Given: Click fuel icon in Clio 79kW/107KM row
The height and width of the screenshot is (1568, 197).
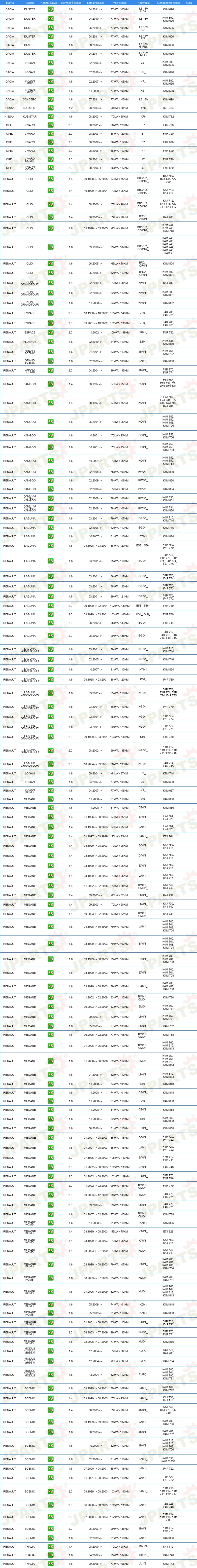Looking at the screenshot, I should pyautogui.click(x=50, y=247).
